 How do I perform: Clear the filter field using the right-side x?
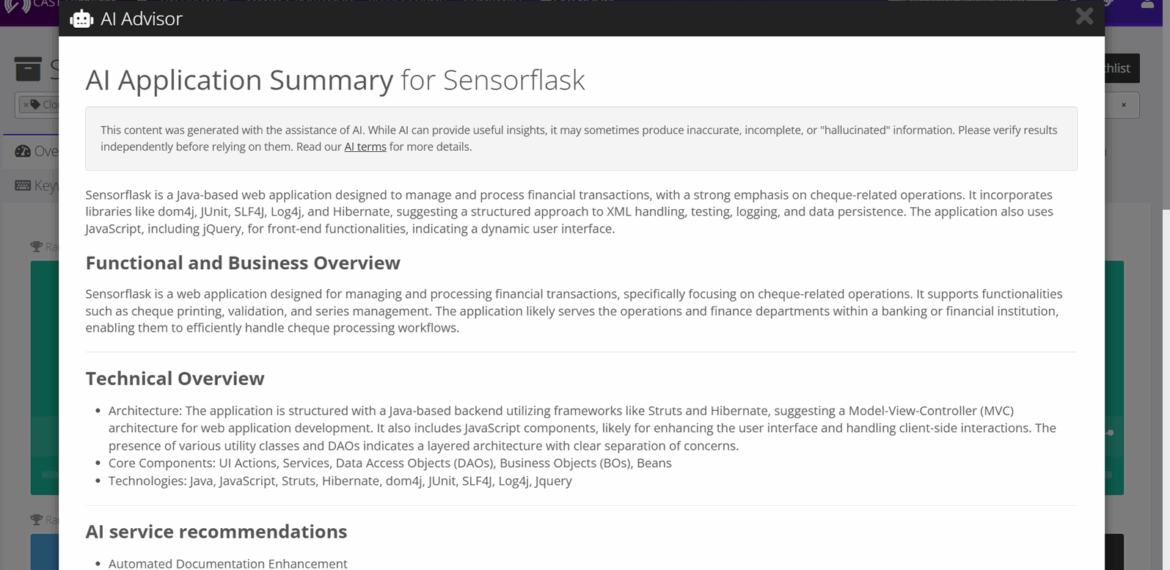tap(1123, 105)
